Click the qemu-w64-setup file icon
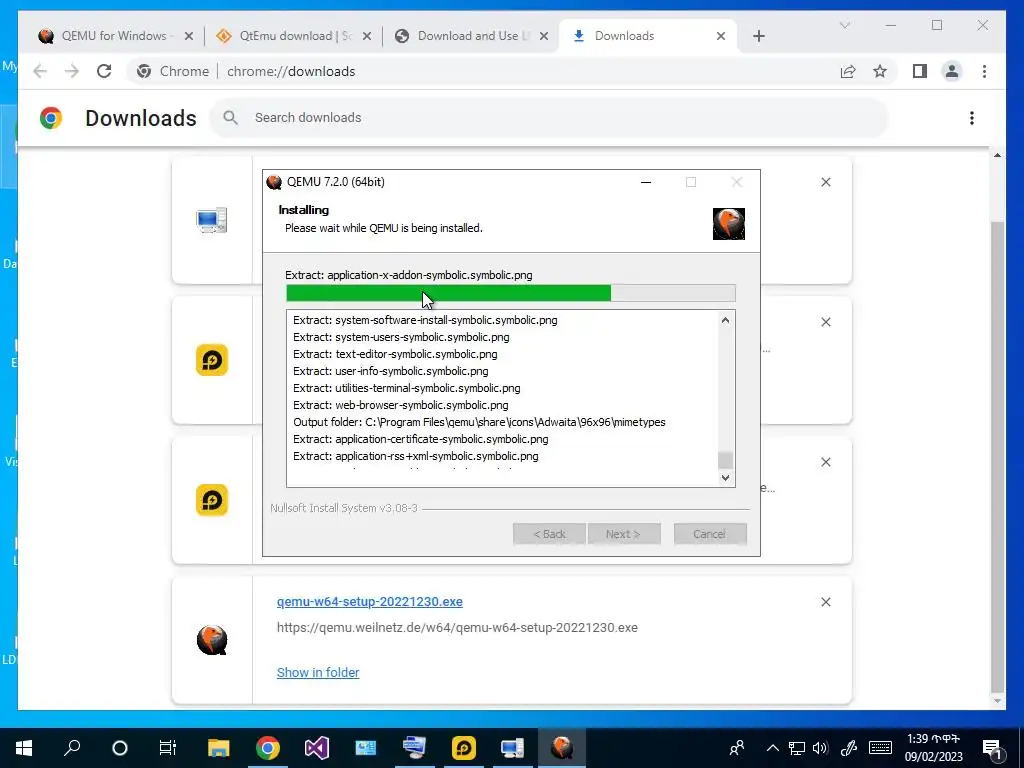The width and height of the screenshot is (1024, 768). [x=212, y=640]
